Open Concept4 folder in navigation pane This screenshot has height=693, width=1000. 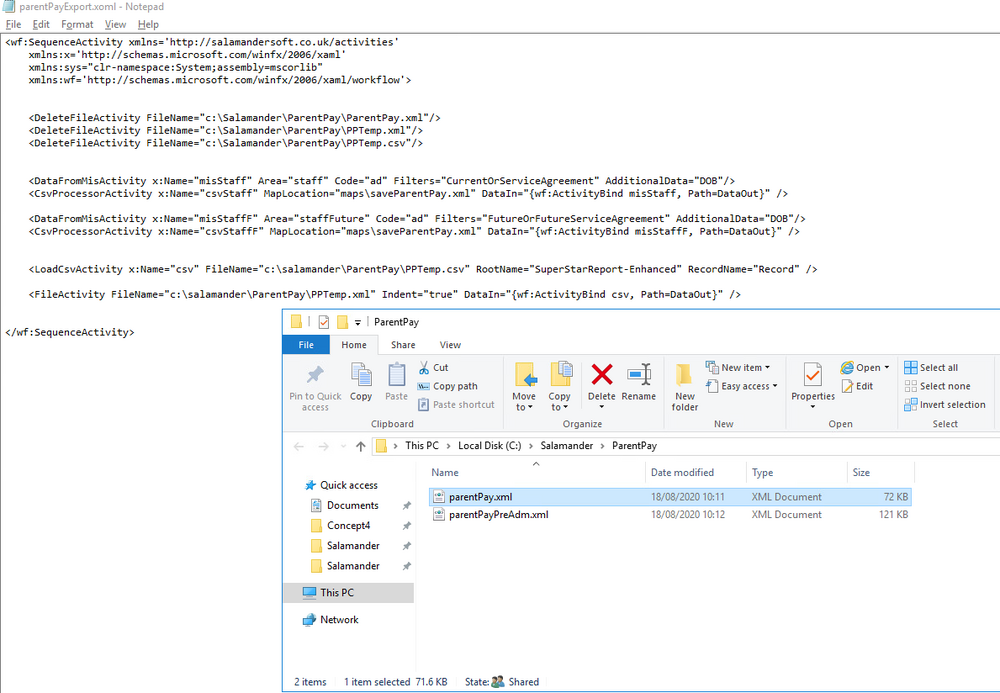[x=348, y=525]
